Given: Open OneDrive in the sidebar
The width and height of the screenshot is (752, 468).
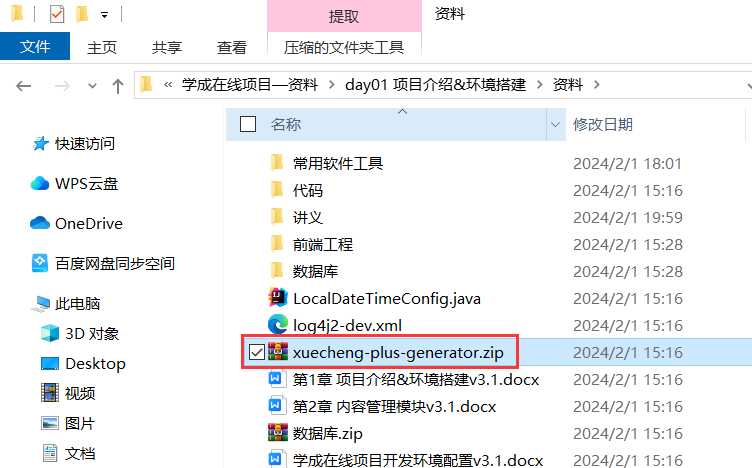Looking at the screenshot, I should (x=76, y=223).
